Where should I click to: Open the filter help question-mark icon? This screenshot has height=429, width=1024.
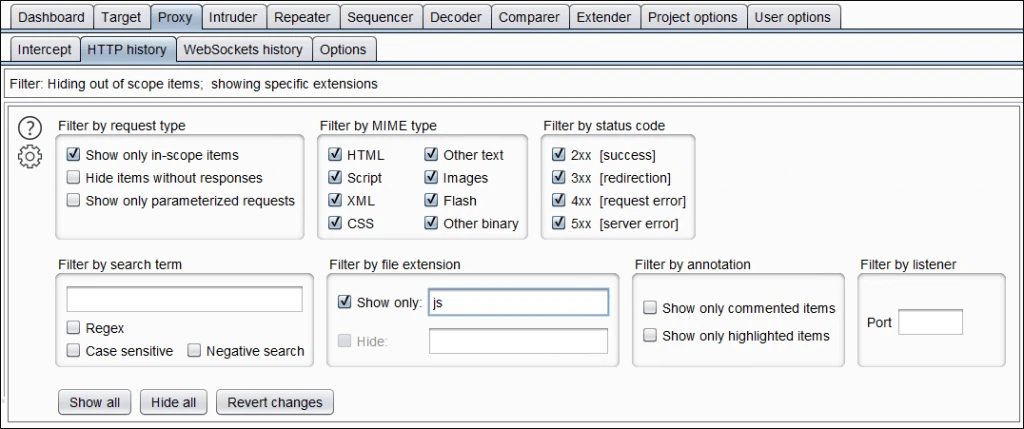point(30,129)
